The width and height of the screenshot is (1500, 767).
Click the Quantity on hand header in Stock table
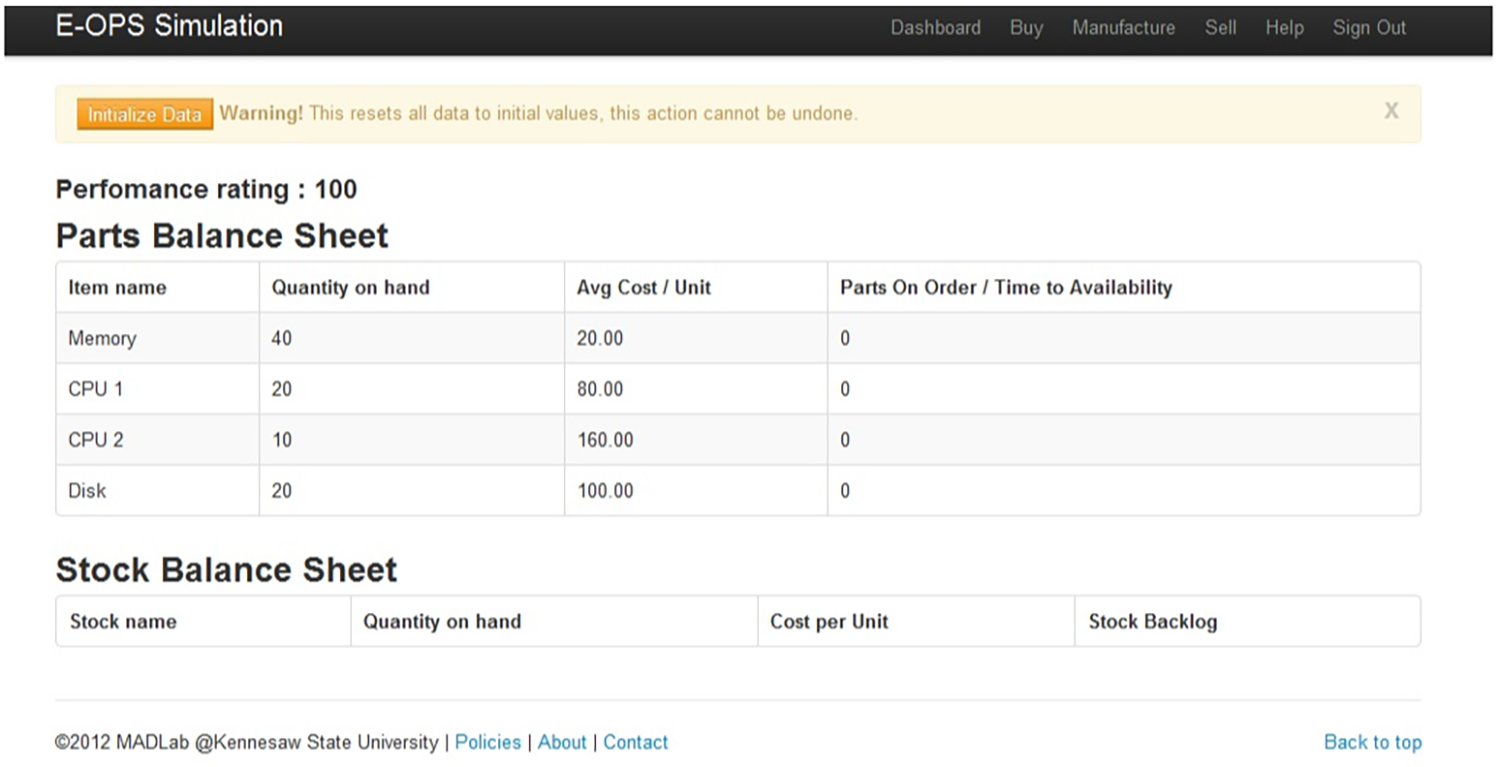(441, 622)
